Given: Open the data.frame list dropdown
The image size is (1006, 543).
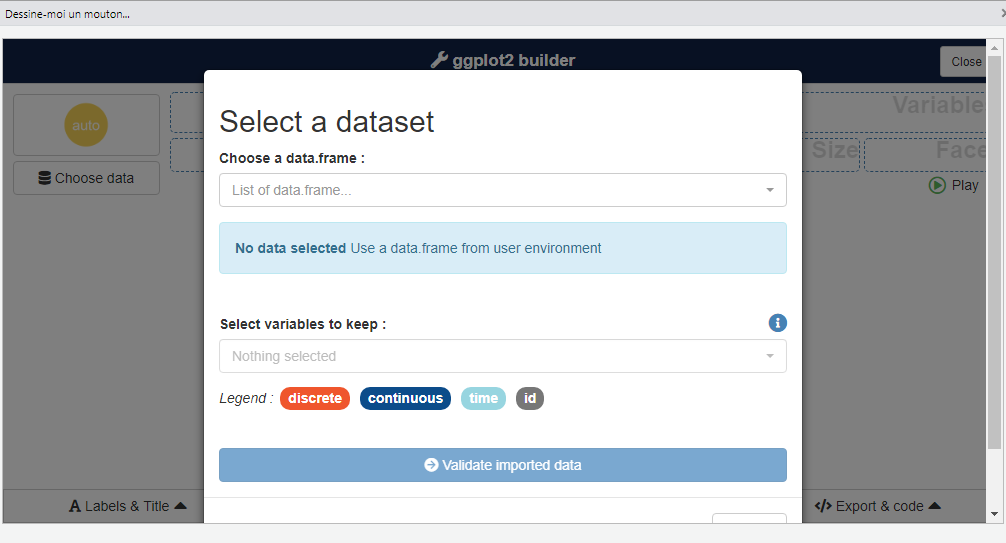Looking at the screenshot, I should pyautogui.click(x=502, y=190).
